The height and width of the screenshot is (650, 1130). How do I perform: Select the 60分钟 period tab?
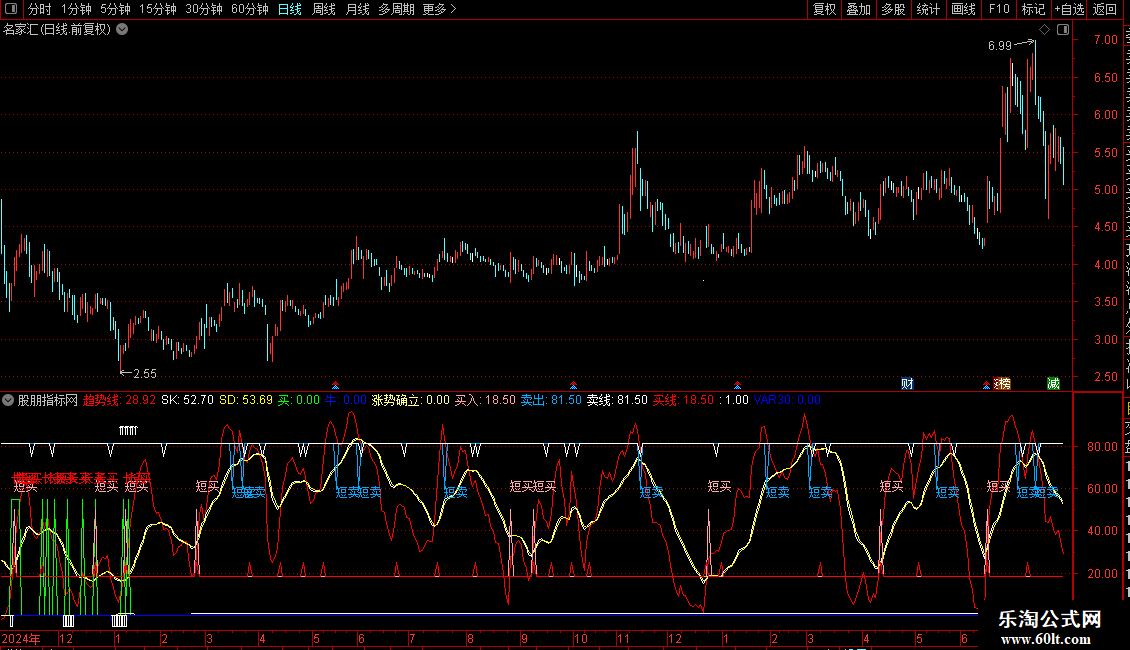click(250, 9)
